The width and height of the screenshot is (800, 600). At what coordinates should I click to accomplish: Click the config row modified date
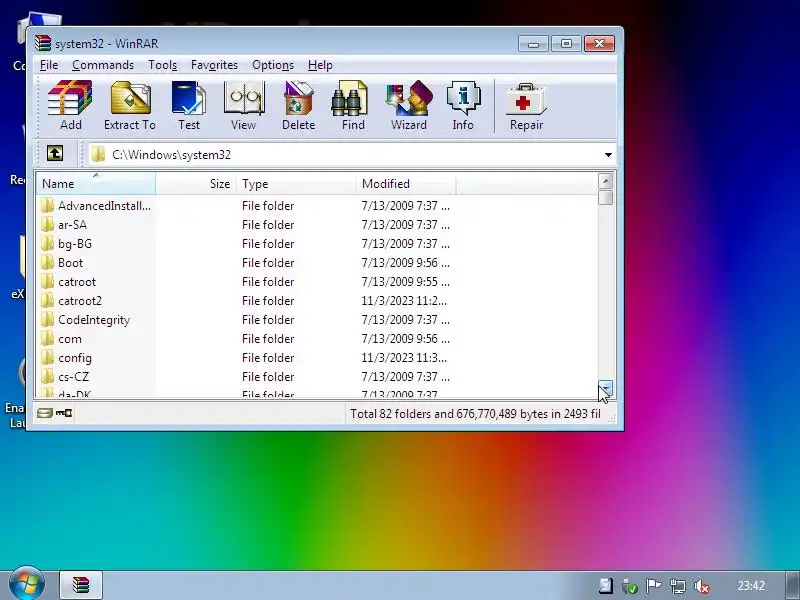click(x=404, y=358)
